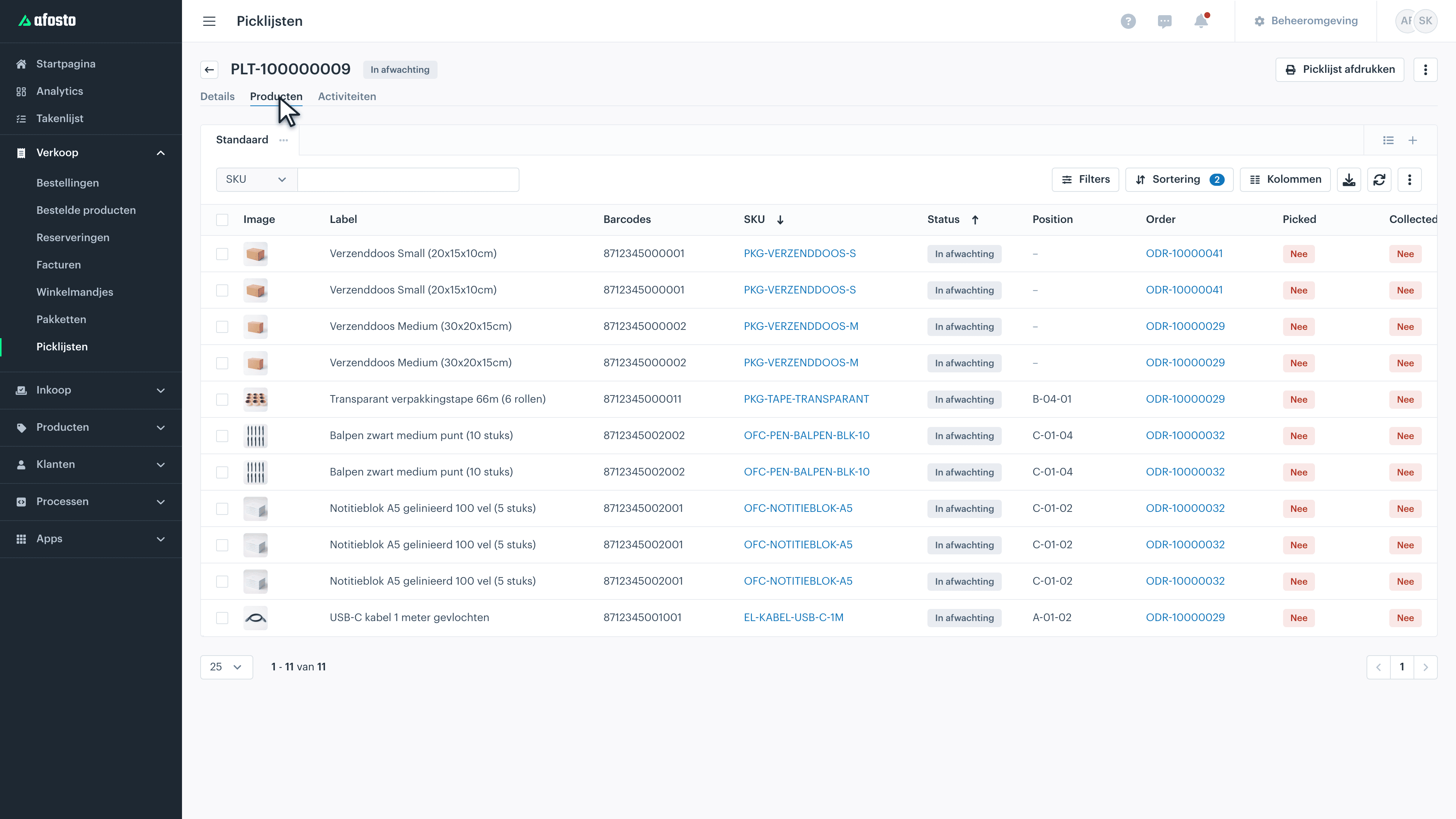Open the Kolommen button
This screenshot has width=1456, height=819.
click(1285, 180)
